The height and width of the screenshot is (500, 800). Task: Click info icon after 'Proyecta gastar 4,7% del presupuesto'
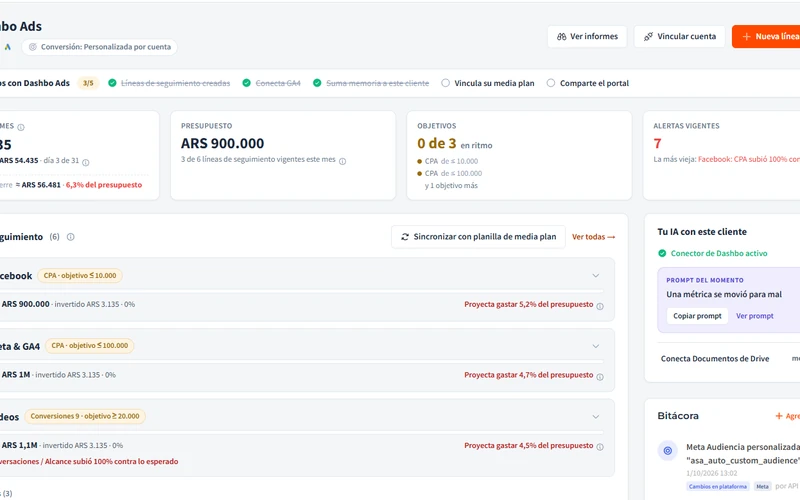pos(600,377)
